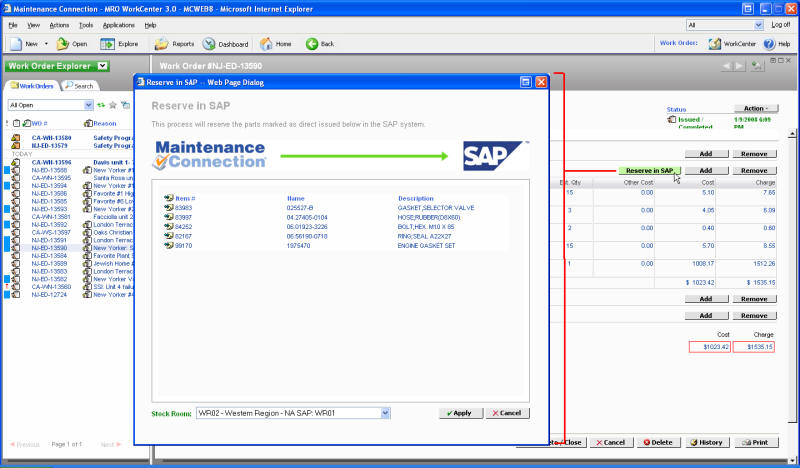
Task: Click icon beside work order NJ-ED-13594
Action: pos(16,186)
